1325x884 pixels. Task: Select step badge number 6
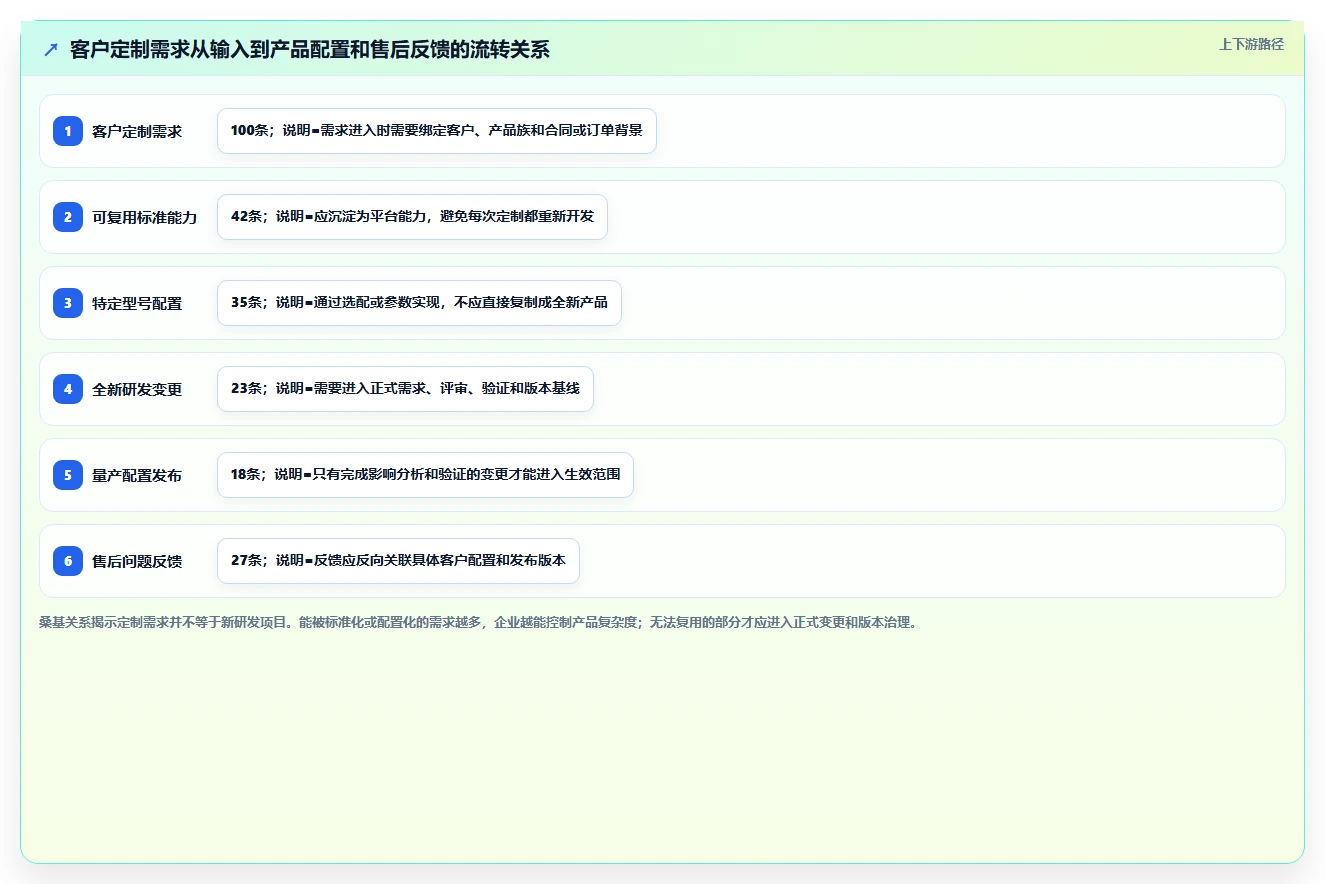[x=68, y=560]
